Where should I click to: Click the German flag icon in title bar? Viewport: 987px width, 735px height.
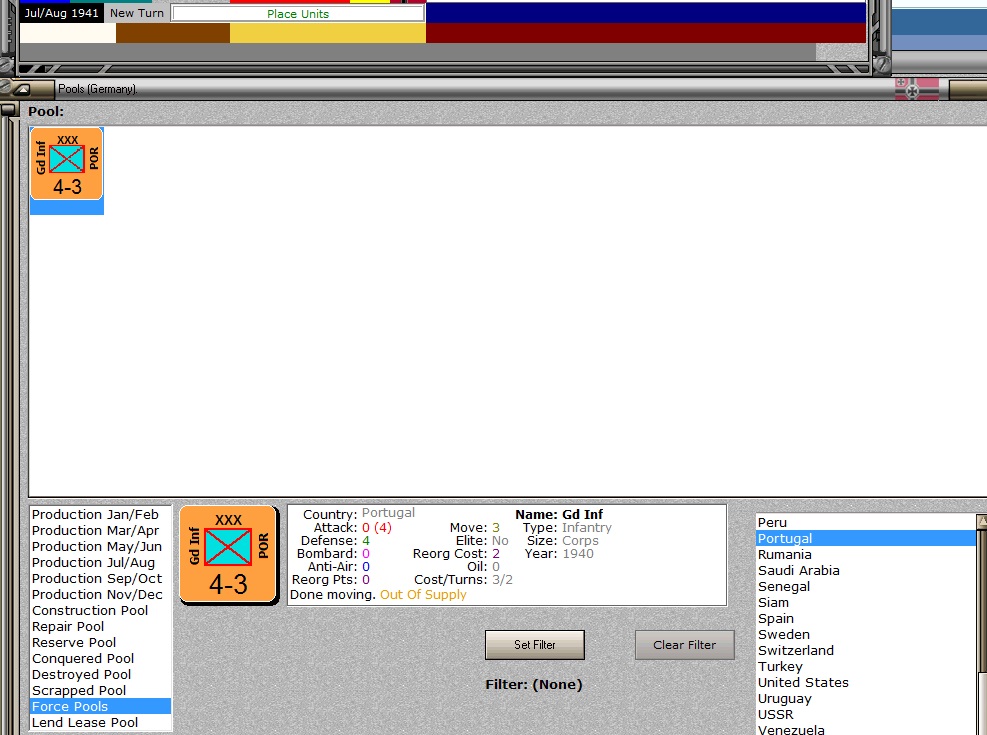tap(916, 89)
